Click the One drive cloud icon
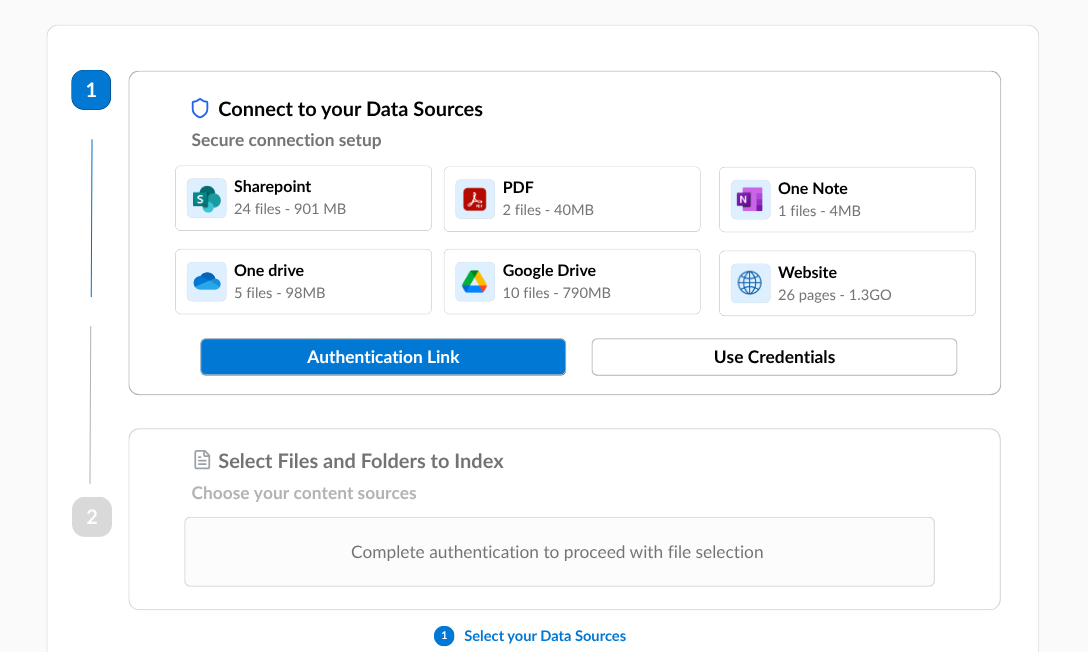Viewport: 1088px width, 652px height. (207, 282)
